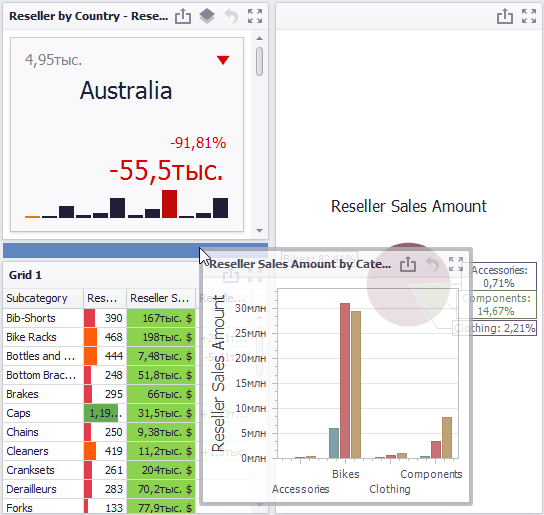Click the Reseller by Country - Rese... panel title

pos(88,16)
